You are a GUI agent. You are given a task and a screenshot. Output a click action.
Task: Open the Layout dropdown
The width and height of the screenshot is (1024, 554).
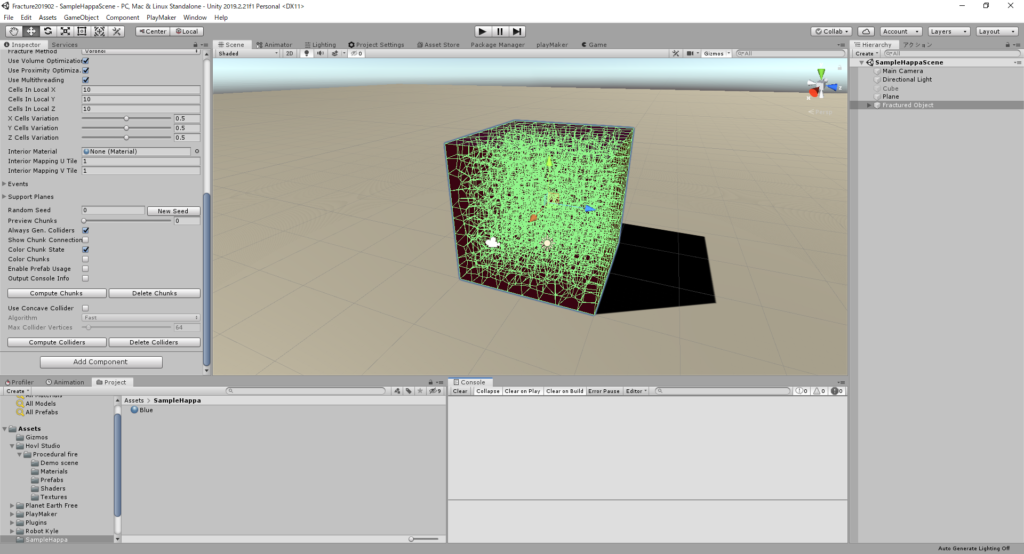997,31
